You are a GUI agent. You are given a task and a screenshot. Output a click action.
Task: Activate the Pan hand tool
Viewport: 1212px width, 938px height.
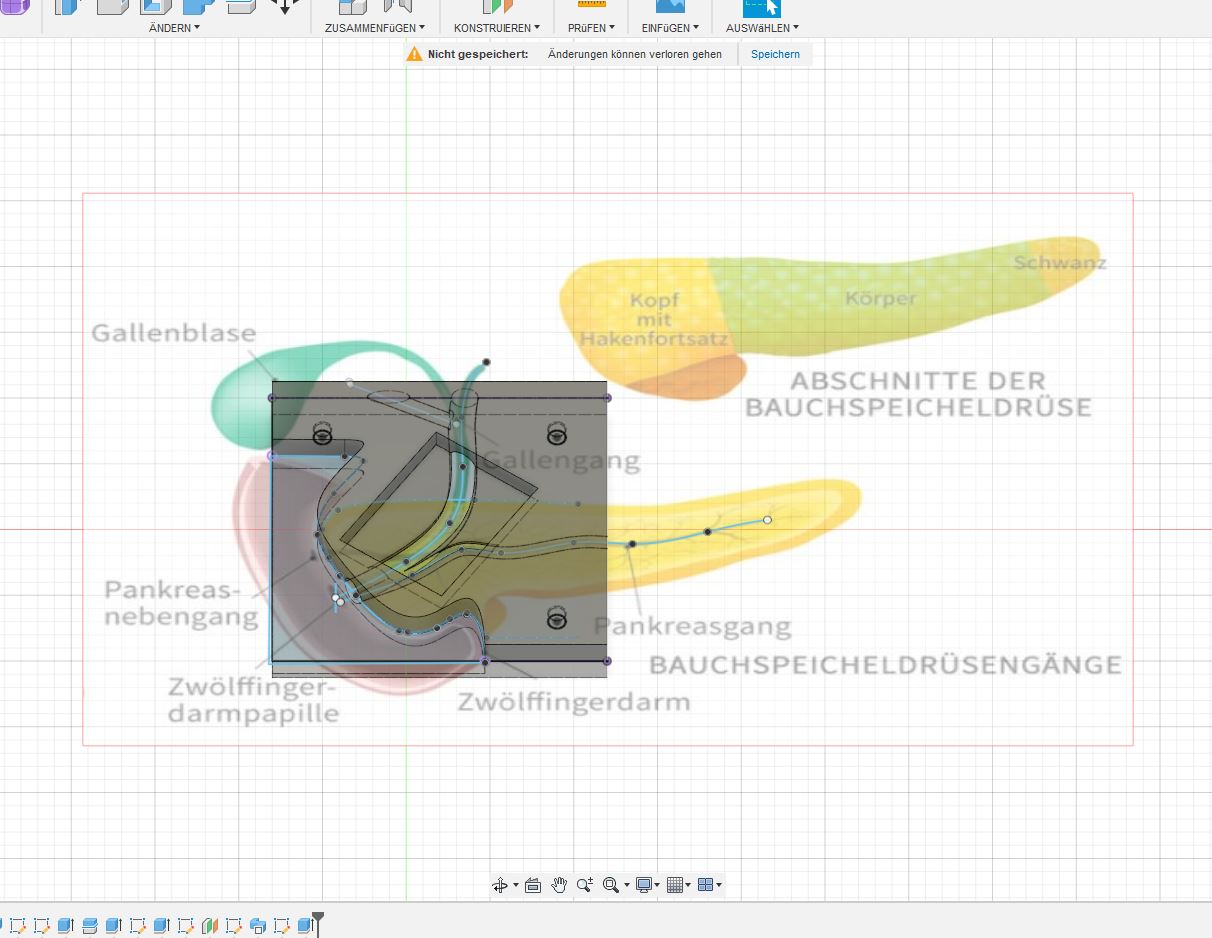[559, 885]
